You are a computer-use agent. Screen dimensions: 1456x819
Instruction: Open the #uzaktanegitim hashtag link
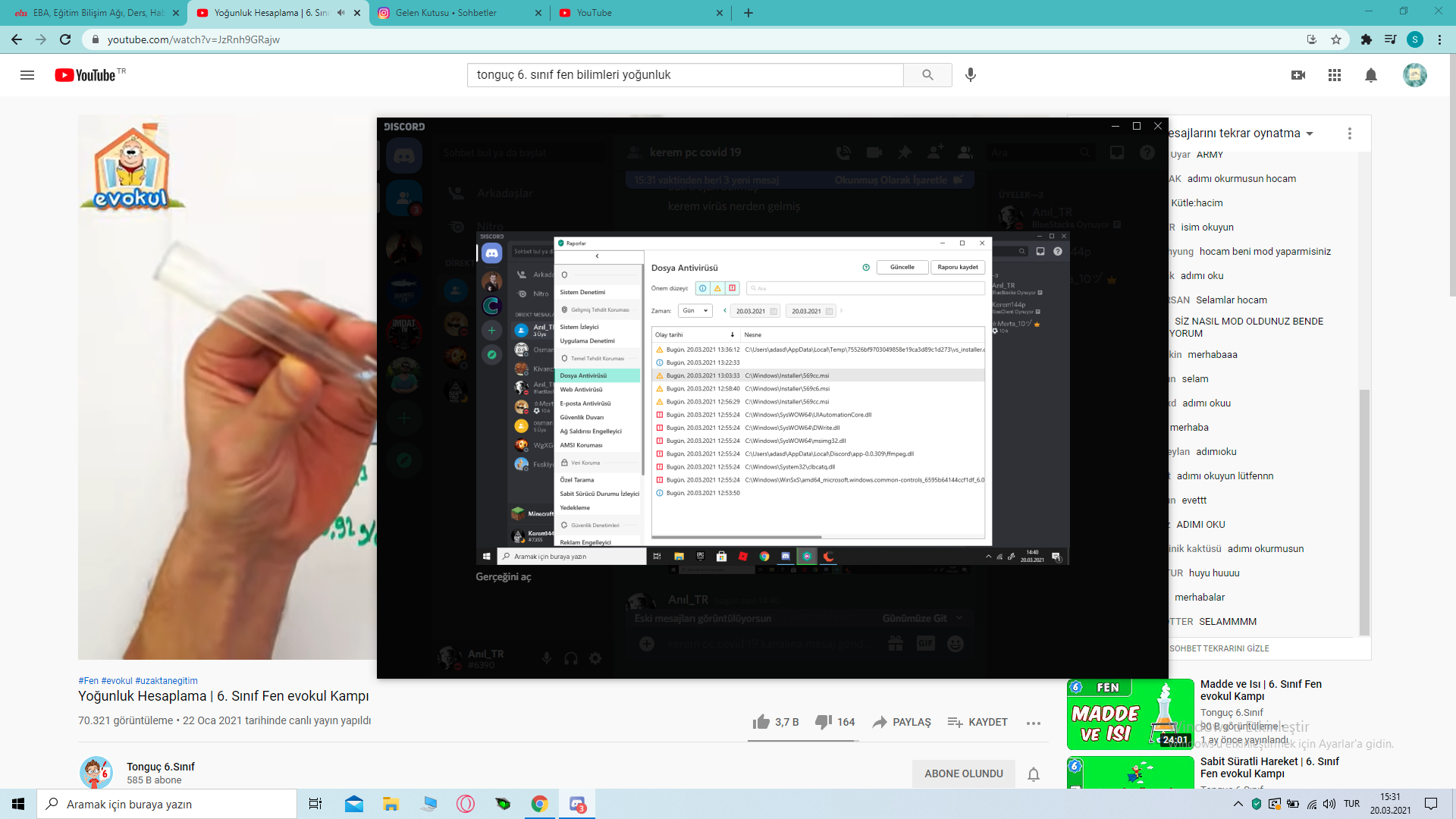[166, 681]
